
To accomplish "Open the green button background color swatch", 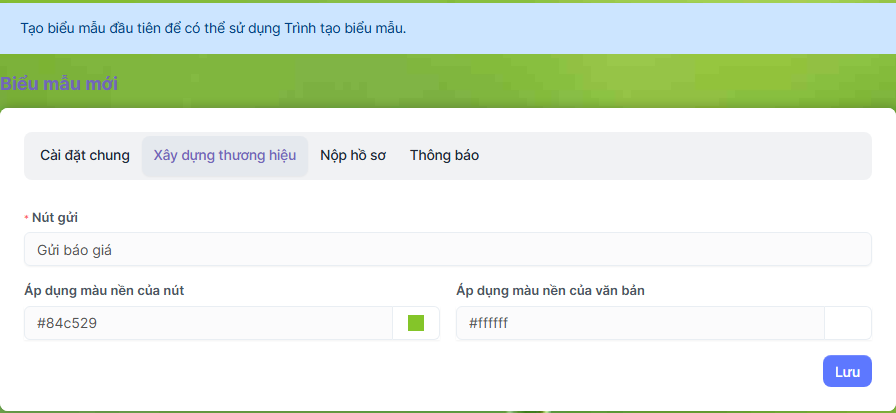I will coord(416,323).
